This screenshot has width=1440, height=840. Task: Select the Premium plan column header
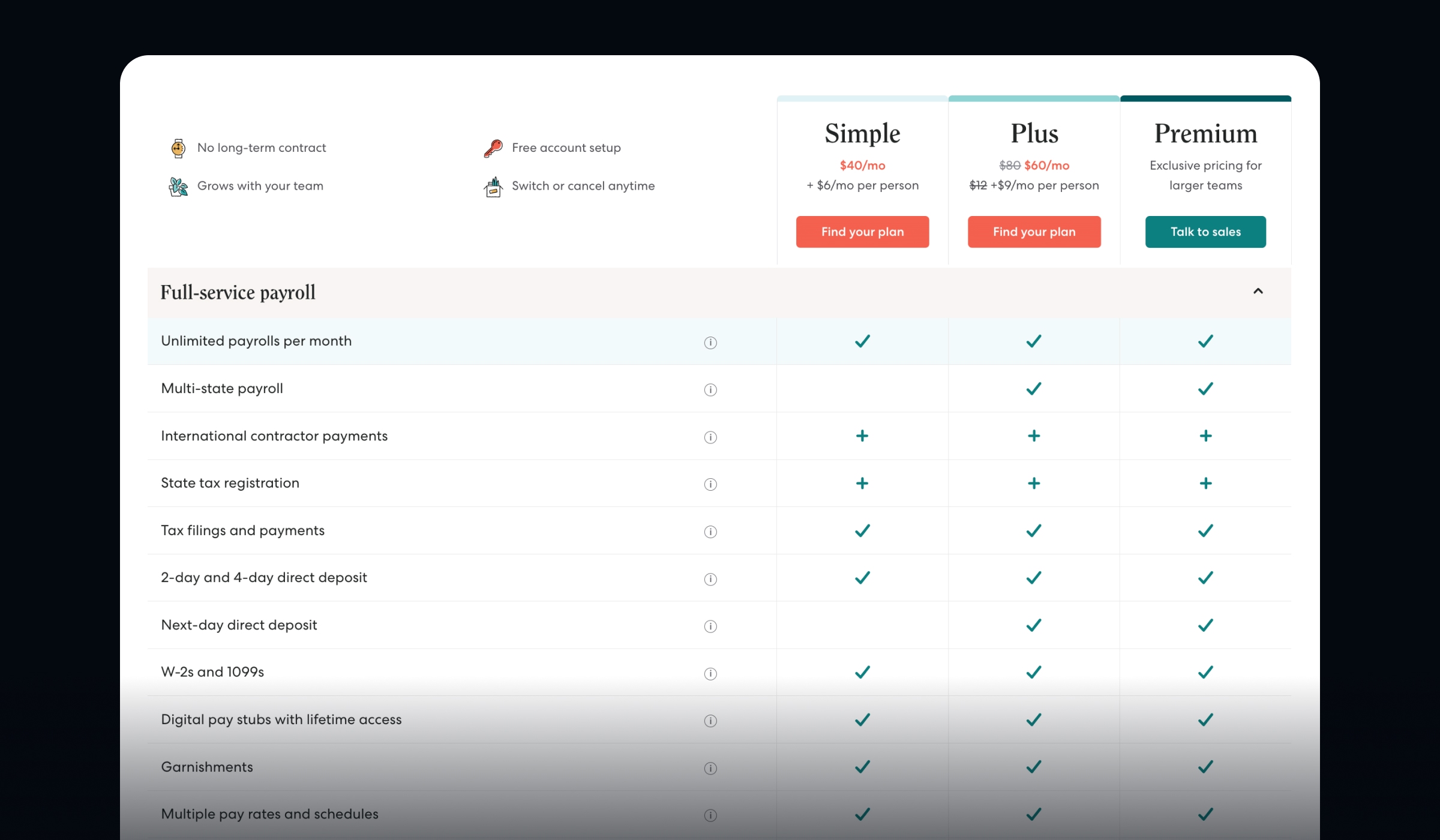[1205, 133]
